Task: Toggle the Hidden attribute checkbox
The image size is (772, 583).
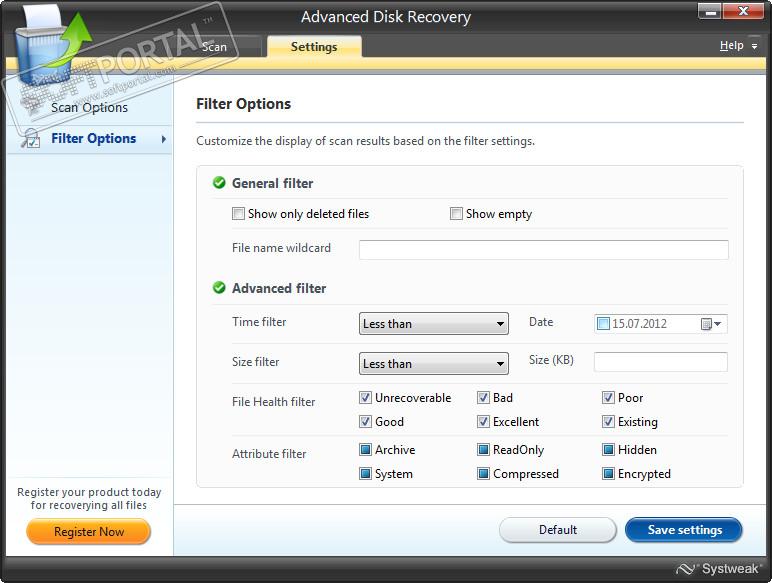Action: pos(609,450)
